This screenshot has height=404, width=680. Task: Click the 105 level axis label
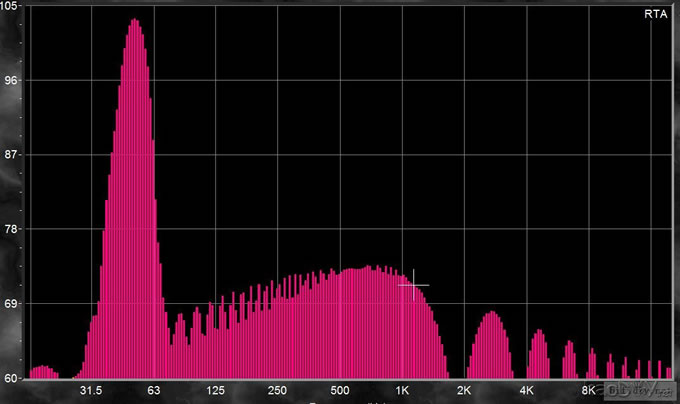(14, 7)
